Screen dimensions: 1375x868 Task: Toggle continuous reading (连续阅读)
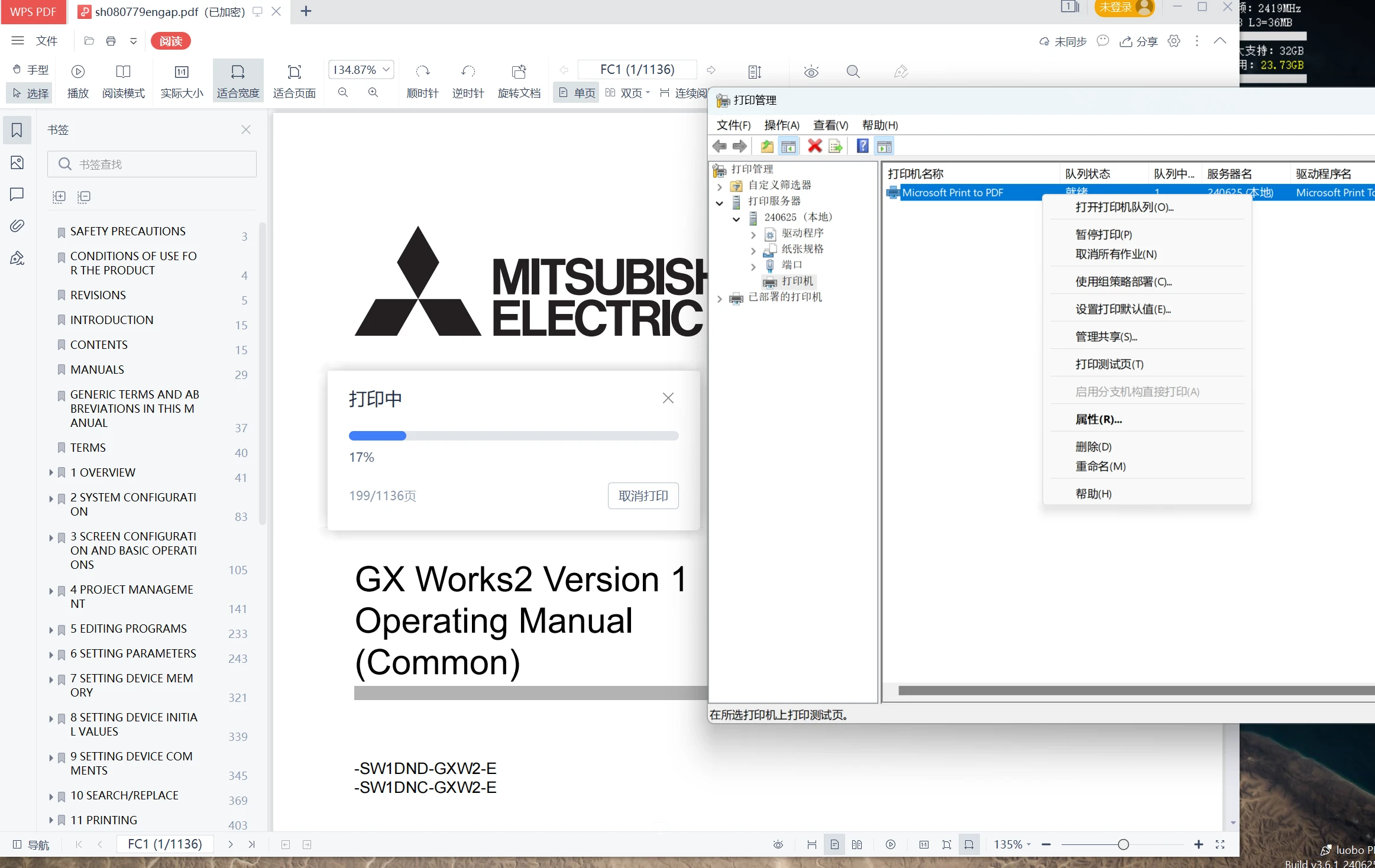click(x=683, y=93)
